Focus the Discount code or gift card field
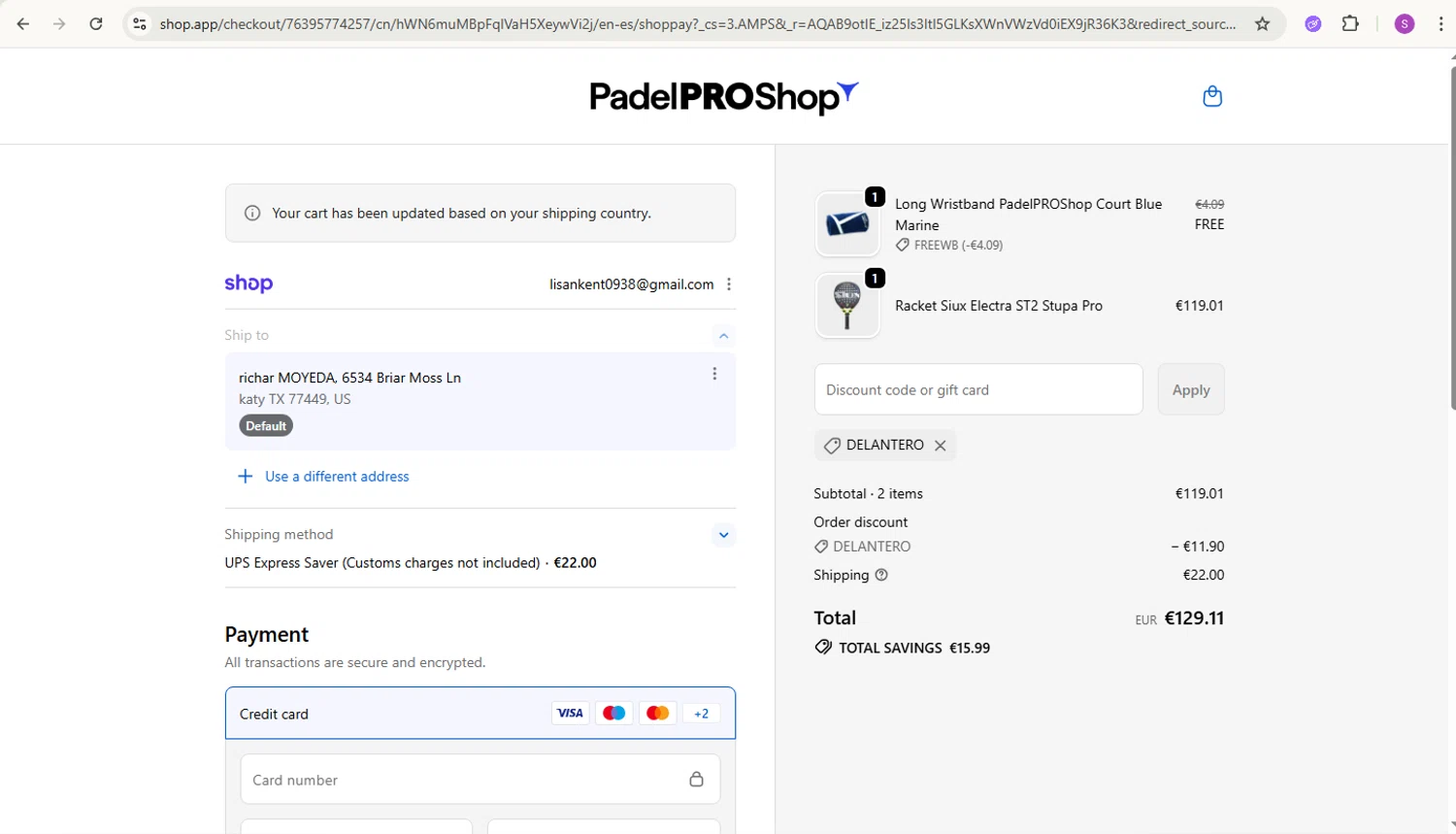This screenshot has width=1456, height=834. pos(978,389)
